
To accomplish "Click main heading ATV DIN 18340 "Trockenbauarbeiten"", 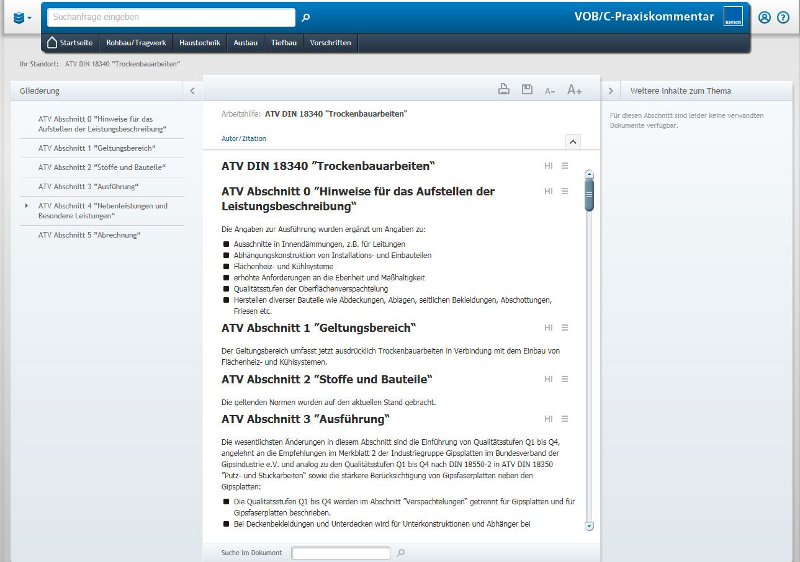I will click(x=328, y=166).
